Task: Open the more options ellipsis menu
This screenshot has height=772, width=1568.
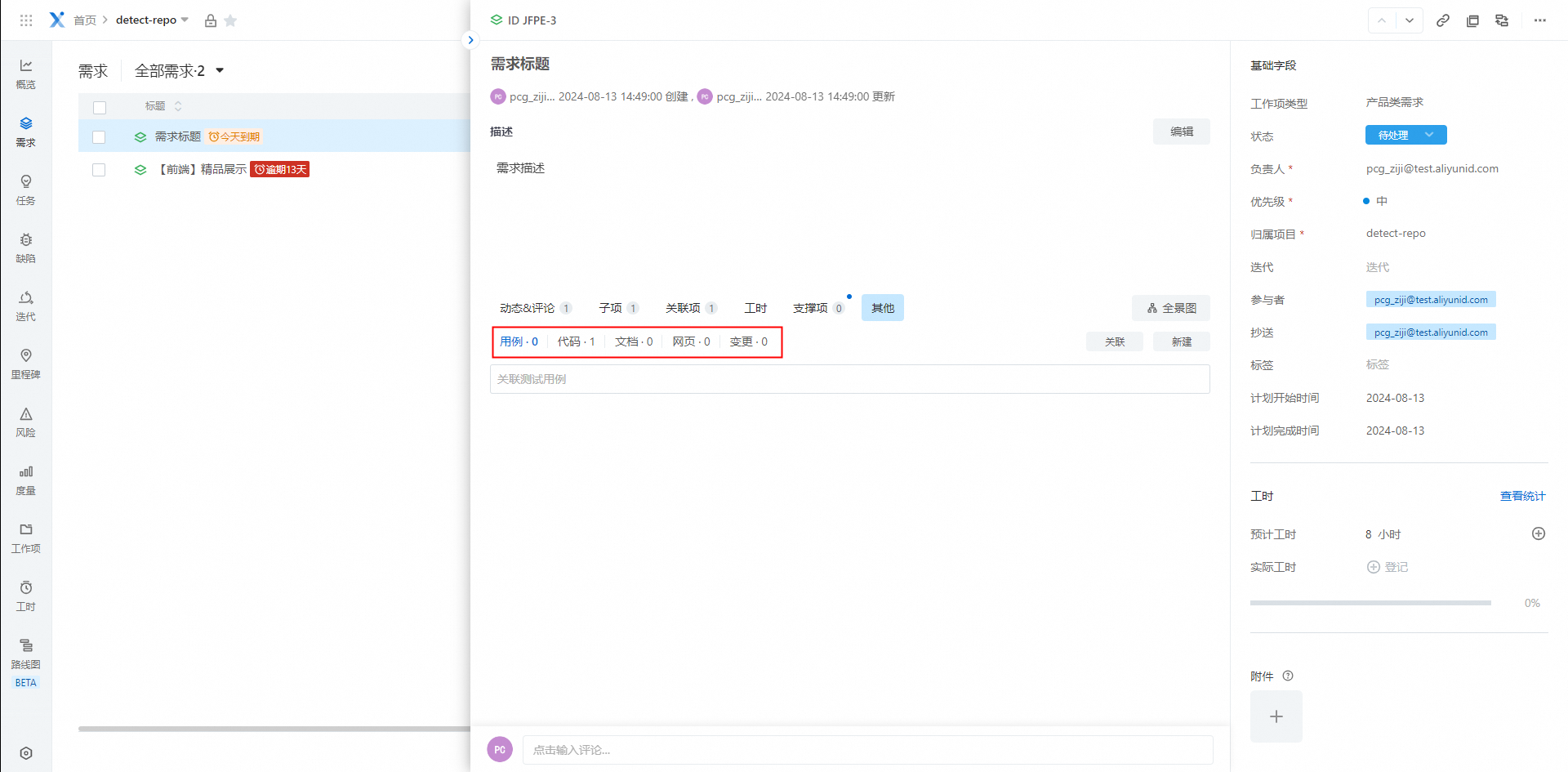Action: 1540,20
